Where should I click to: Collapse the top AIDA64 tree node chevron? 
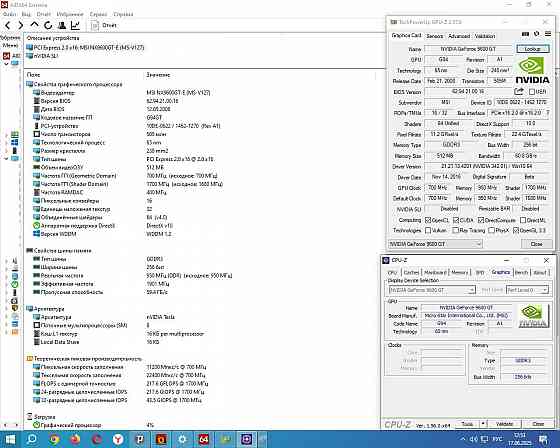click(6, 64)
